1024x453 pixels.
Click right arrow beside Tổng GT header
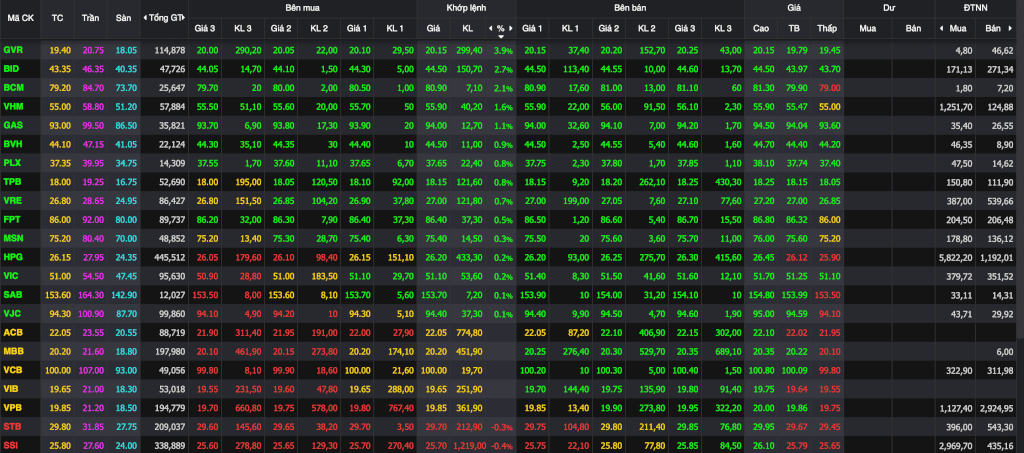(184, 18)
